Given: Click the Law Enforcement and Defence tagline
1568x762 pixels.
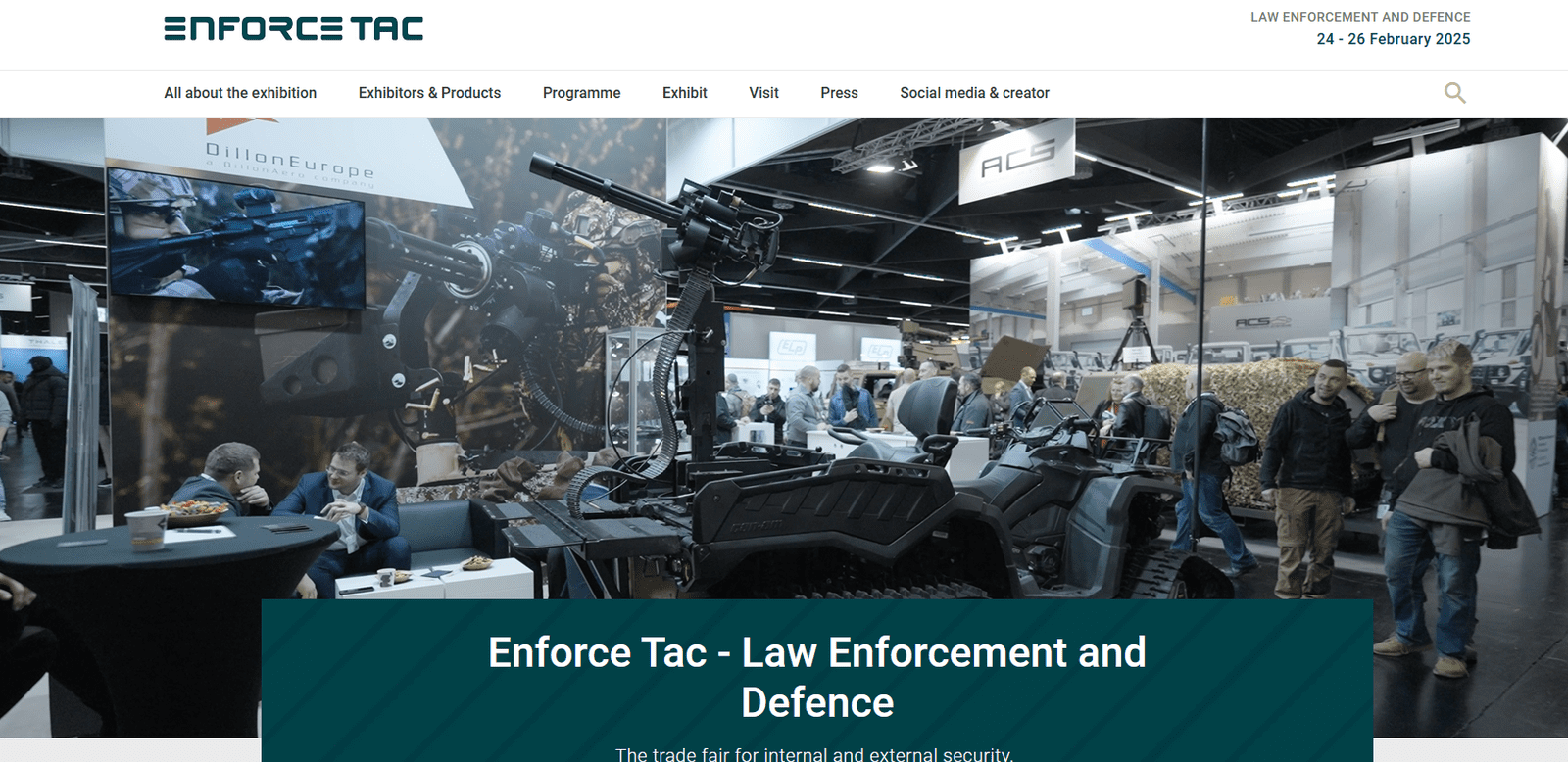Looking at the screenshot, I should click(x=1360, y=17).
